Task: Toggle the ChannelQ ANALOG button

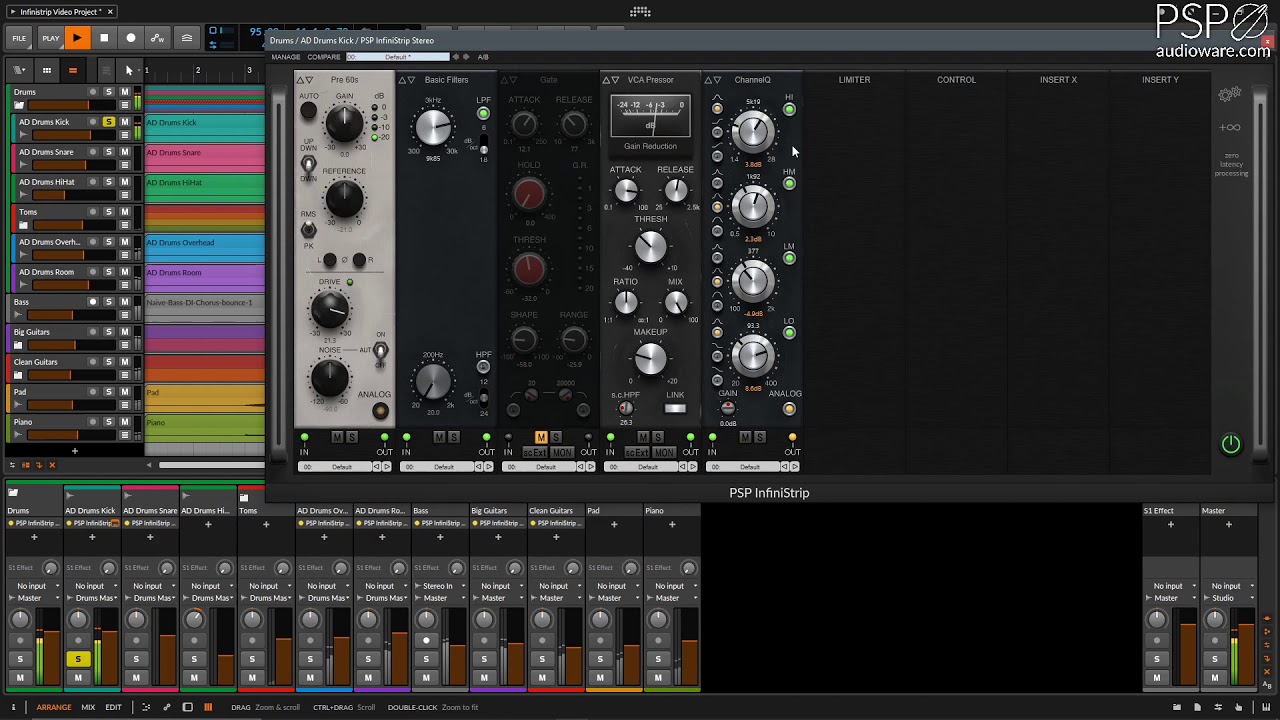Action: [789, 408]
